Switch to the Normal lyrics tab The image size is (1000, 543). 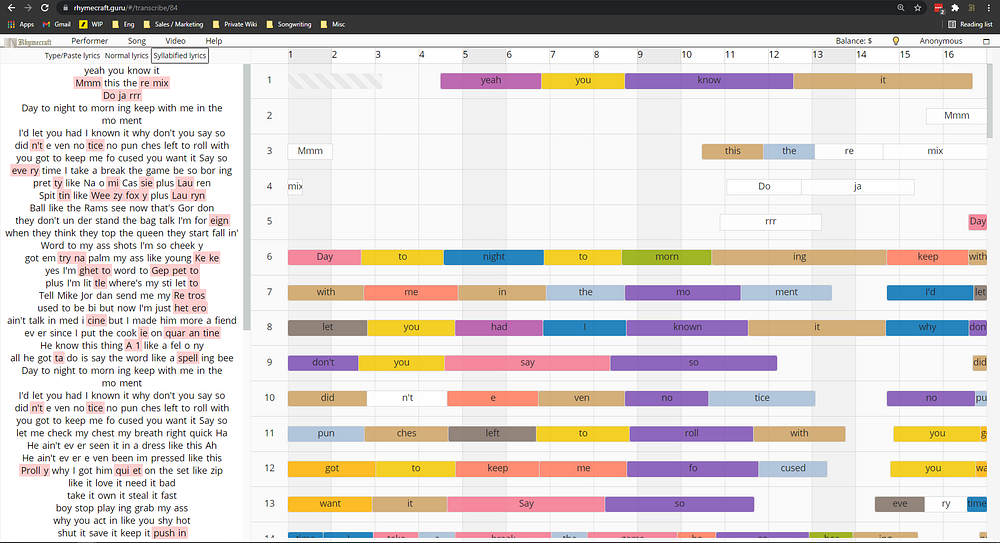pos(126,56)
